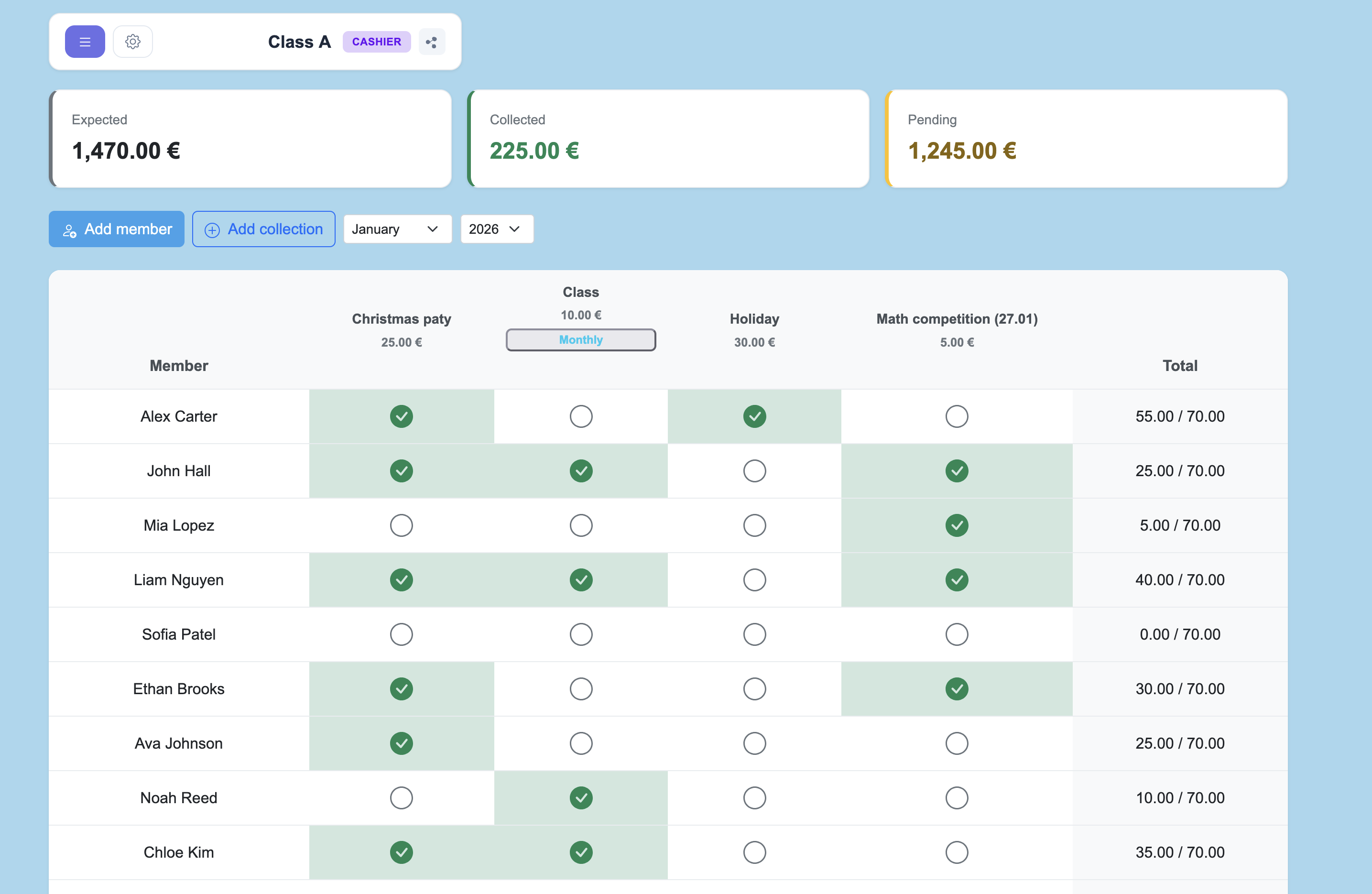Toggle Noah Reed's Christmas paty payment circle
Image resolution: width=1372 pixels, height=894 pixels.
(401, 798)
